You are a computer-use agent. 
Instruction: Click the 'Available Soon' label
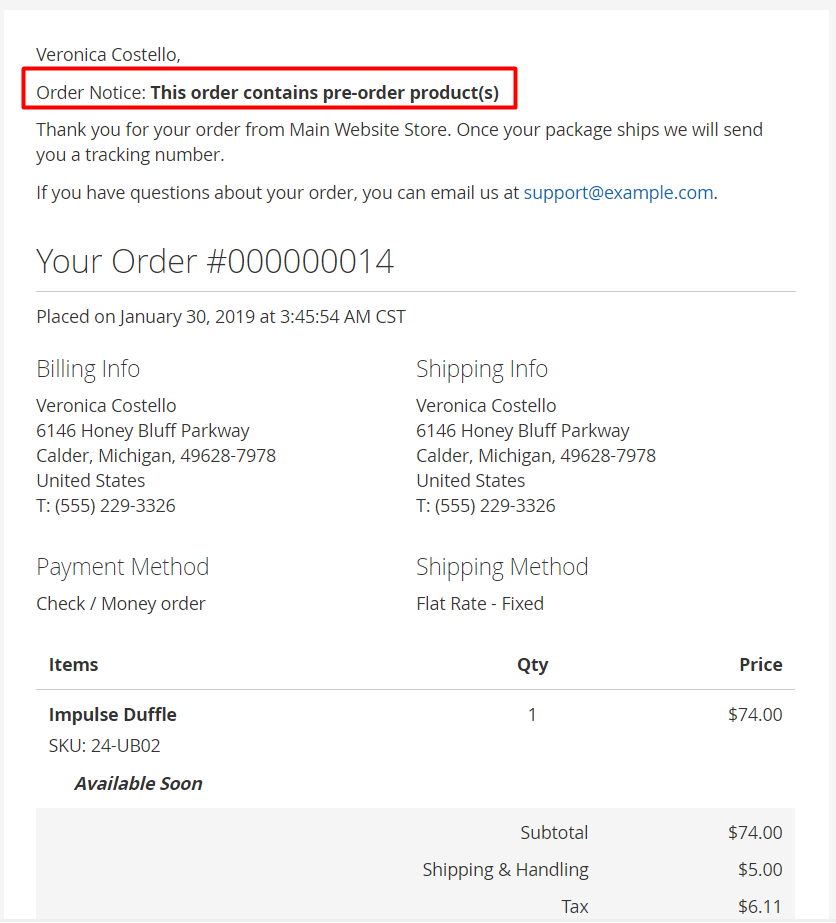click(x=138, y=784)
